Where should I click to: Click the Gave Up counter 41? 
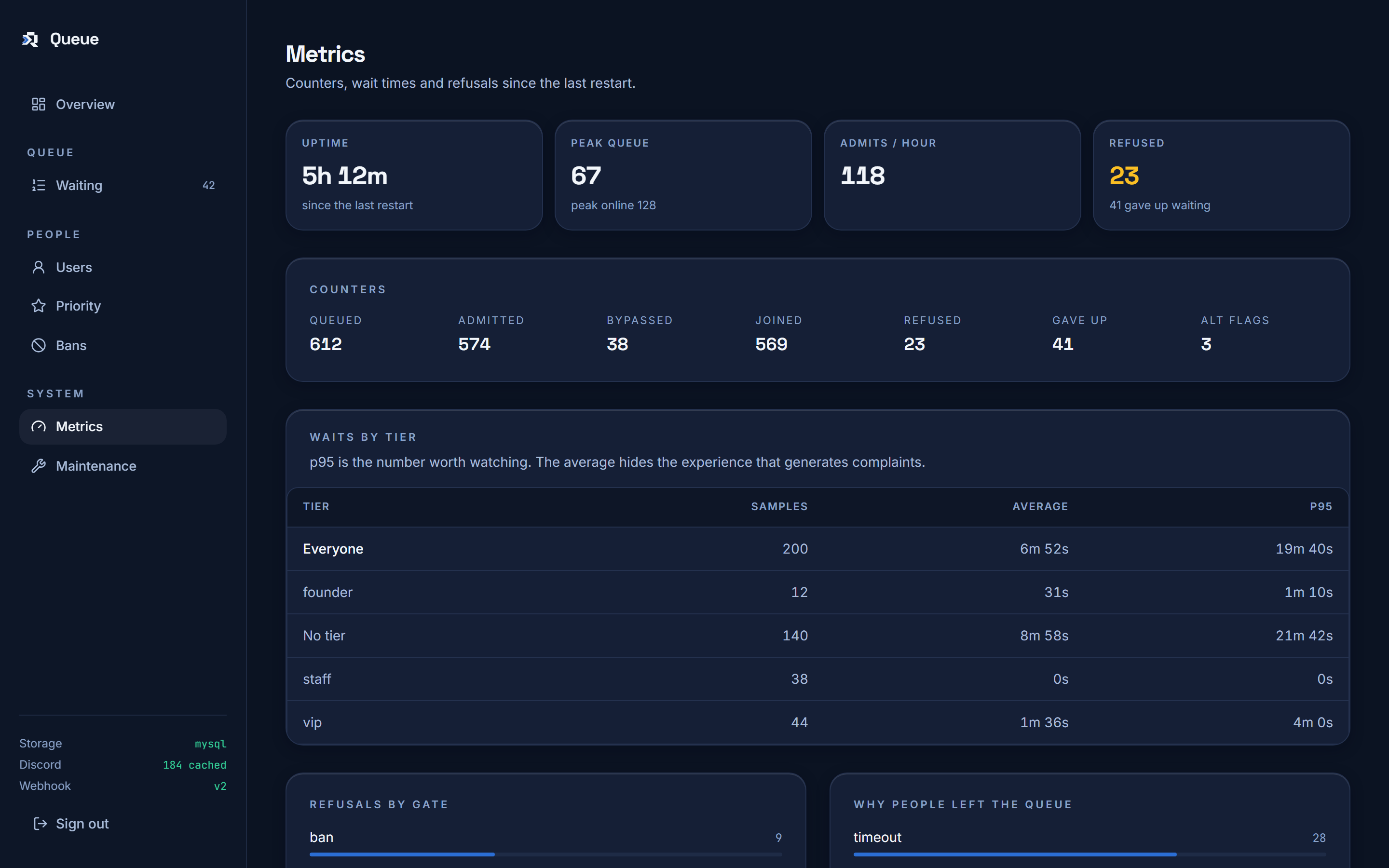(x=1062, y=344)
